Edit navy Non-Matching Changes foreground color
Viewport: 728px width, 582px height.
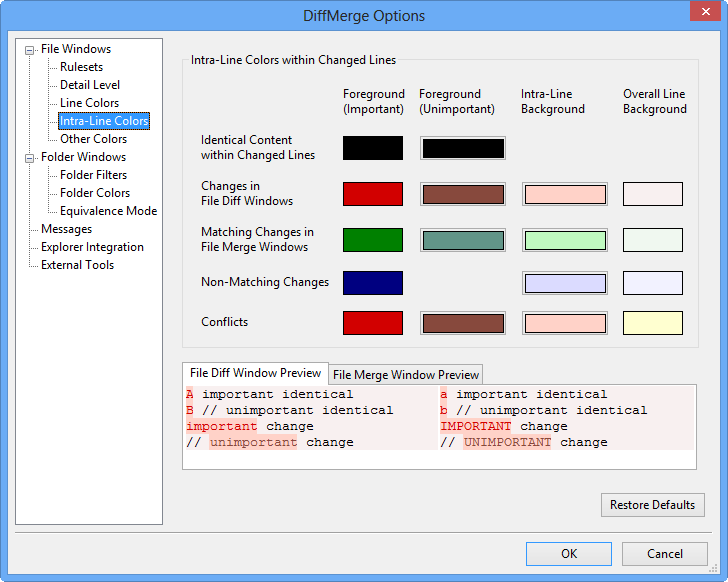[373, 283]
